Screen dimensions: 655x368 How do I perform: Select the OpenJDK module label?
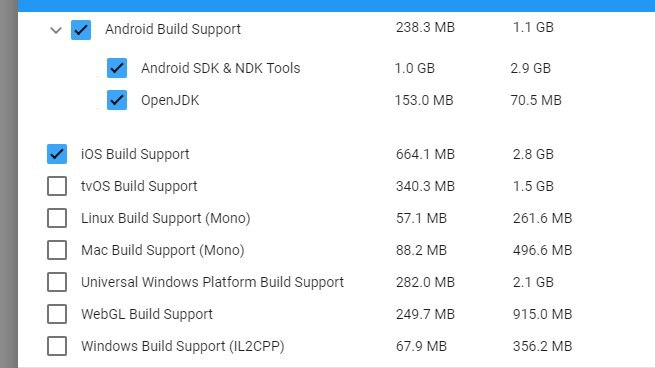[x=170, y=100]
